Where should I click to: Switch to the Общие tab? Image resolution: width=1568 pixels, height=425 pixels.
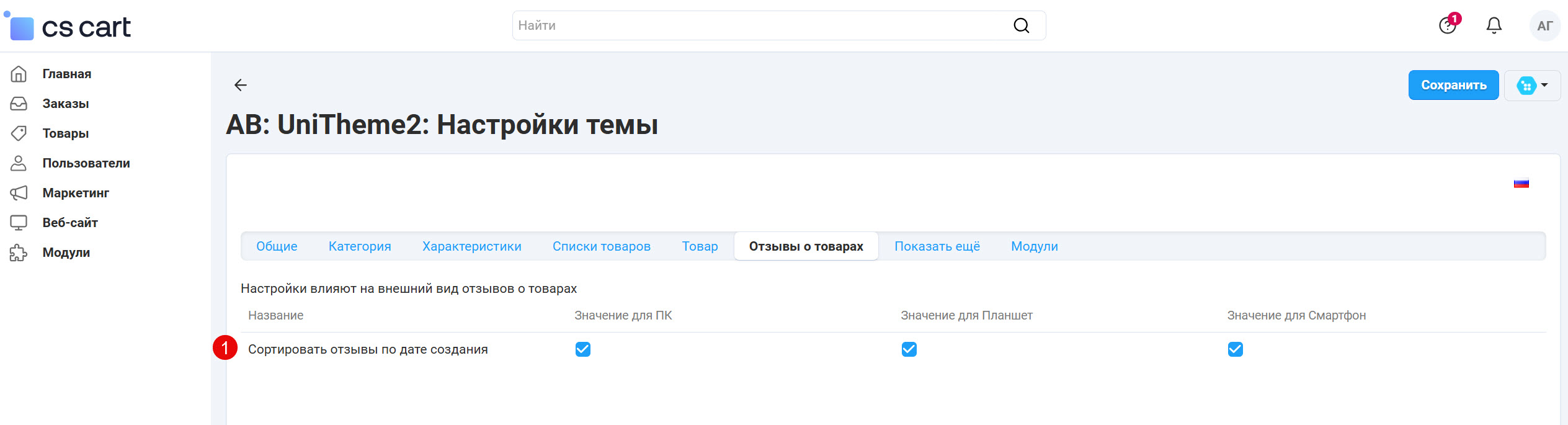(x=277, y=246)
